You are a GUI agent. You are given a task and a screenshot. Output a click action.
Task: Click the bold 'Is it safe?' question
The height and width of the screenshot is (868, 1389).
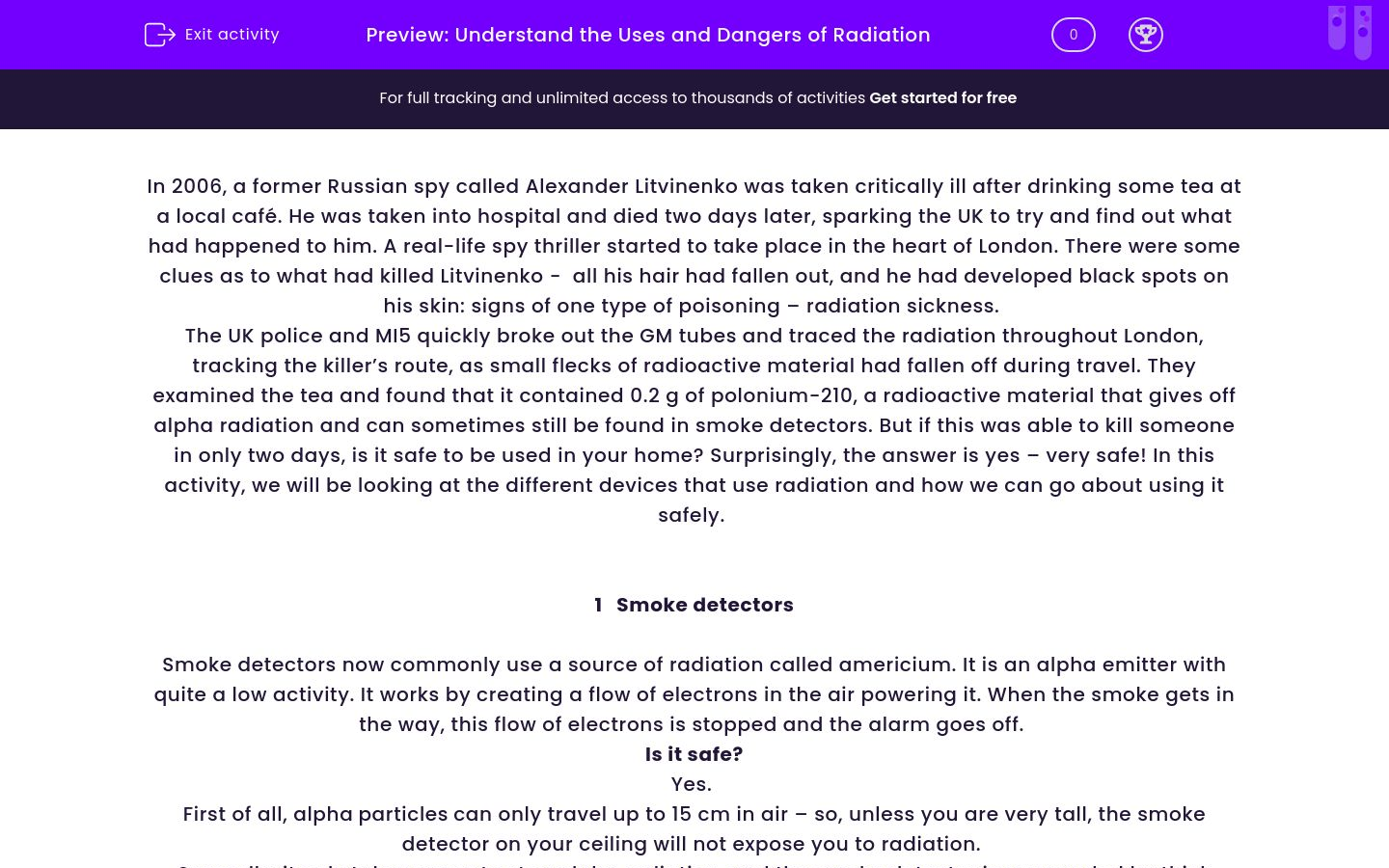694,754
